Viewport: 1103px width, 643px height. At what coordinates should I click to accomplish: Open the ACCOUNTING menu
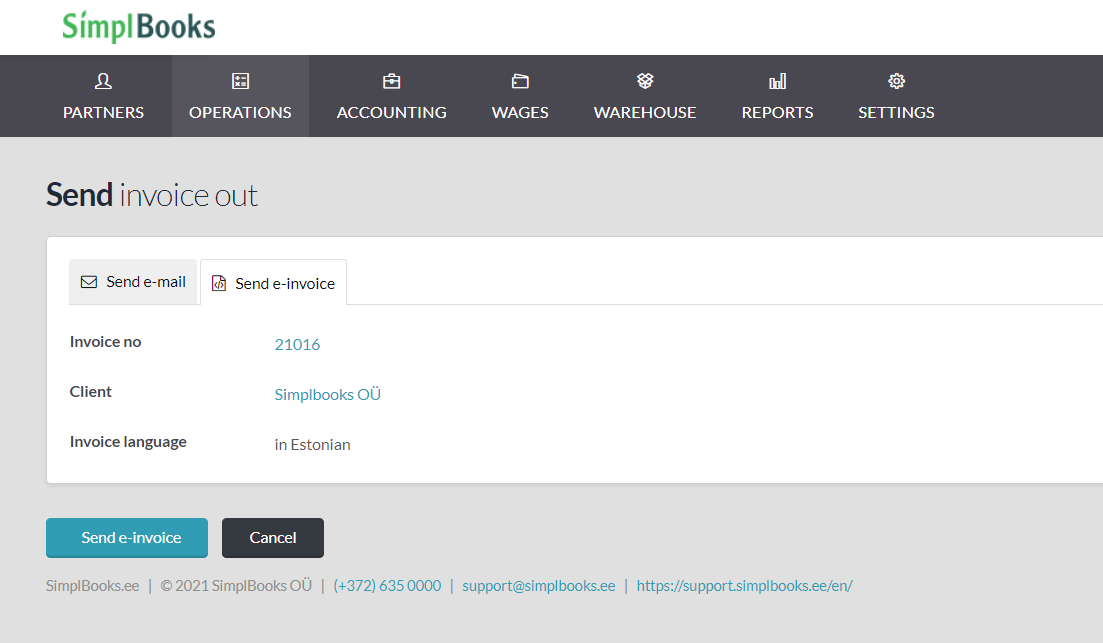tap(392, 96)
